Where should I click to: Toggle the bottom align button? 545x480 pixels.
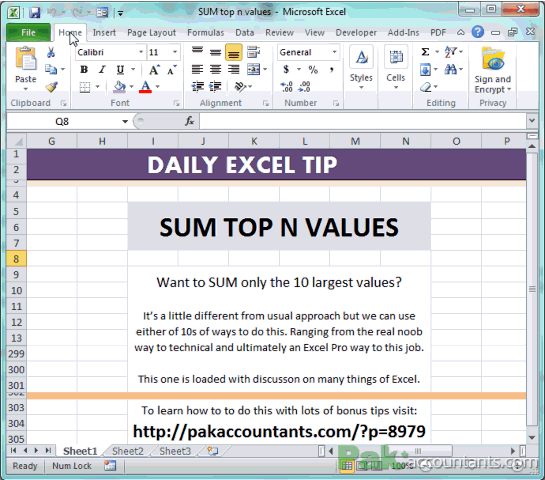tap(234, 52)
